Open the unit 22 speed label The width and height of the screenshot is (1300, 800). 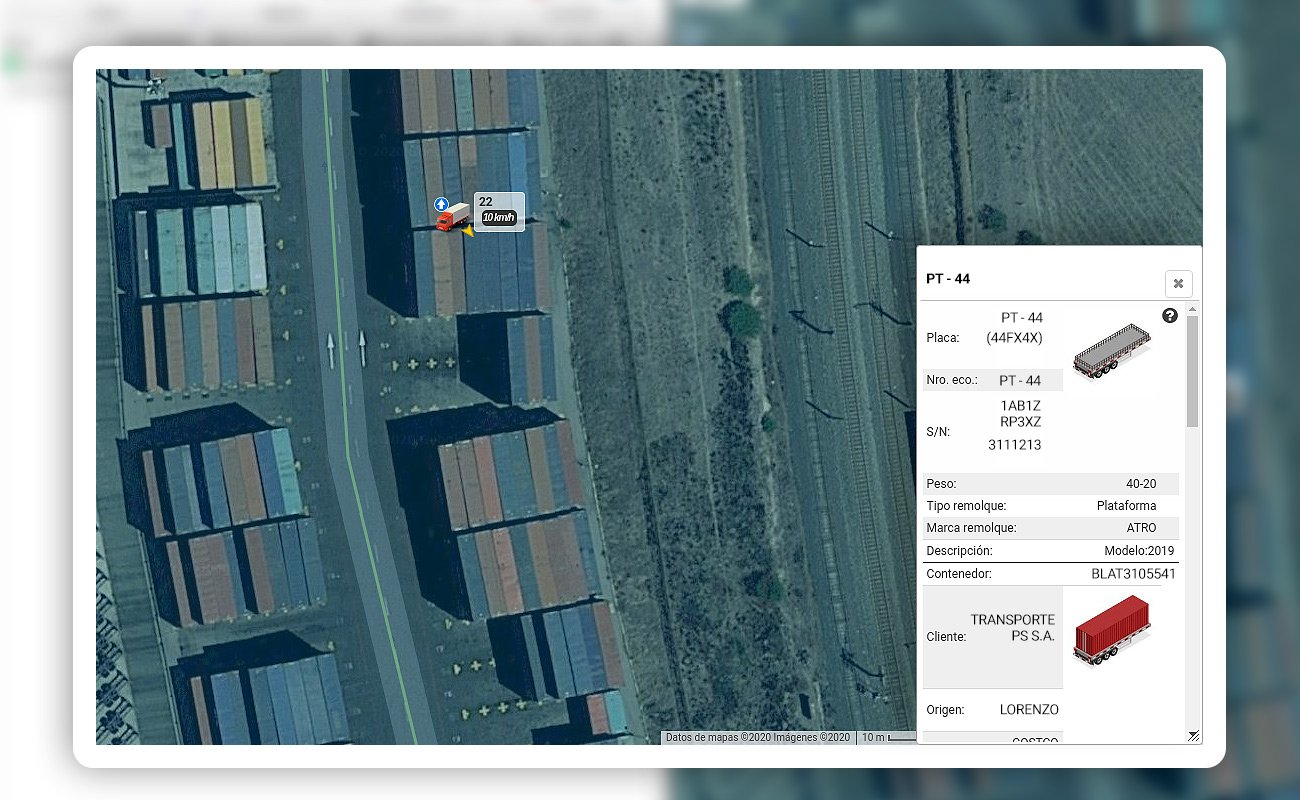tap(499, 211)
